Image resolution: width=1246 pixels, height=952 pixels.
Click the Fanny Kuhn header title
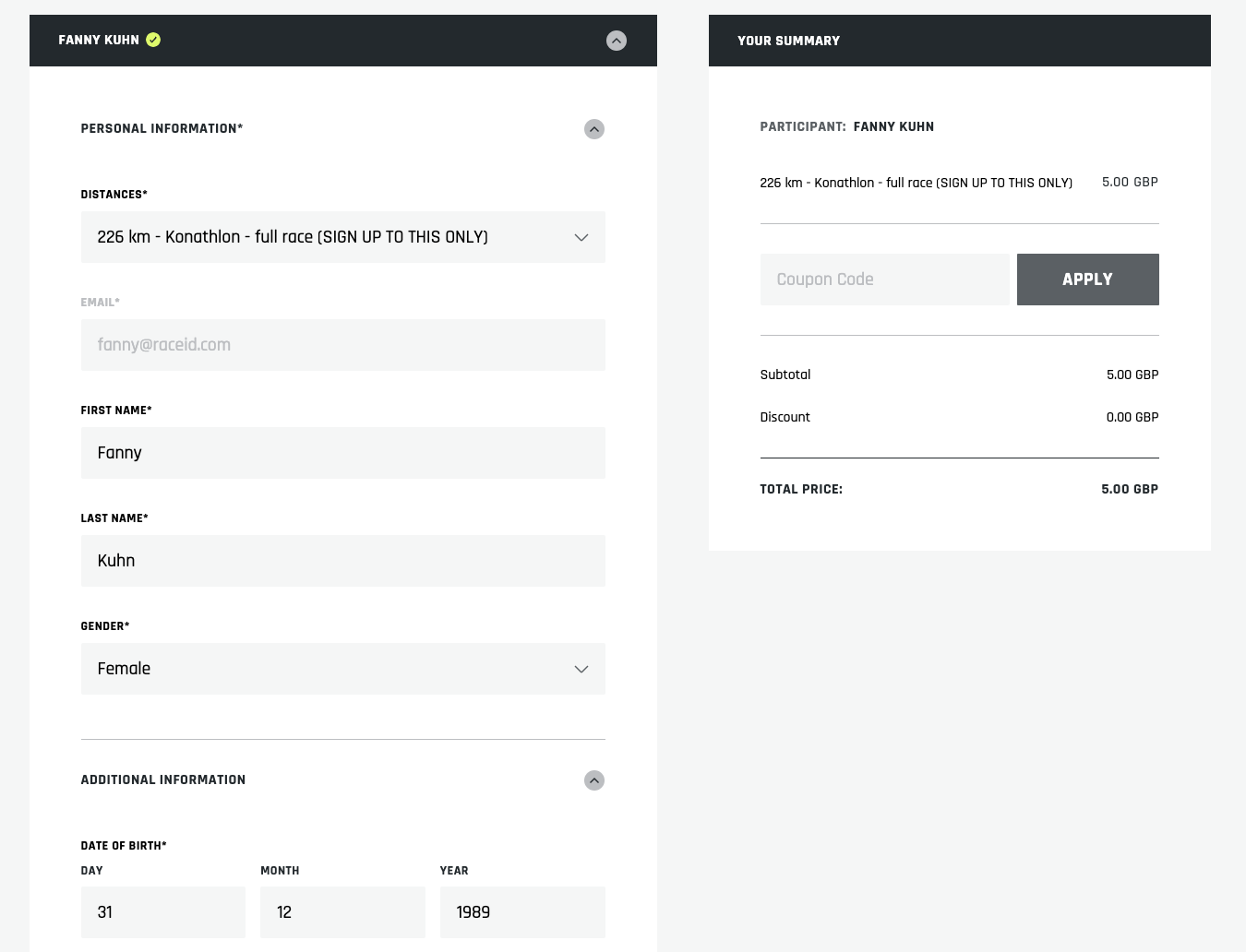[x=99, y=40]
